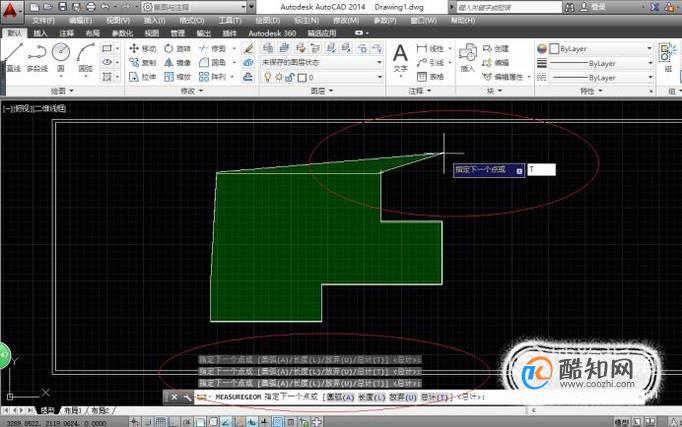Expand the Modify (修改) panel
The width and height of the screenshot is (682, 427).
coord(192,91)
